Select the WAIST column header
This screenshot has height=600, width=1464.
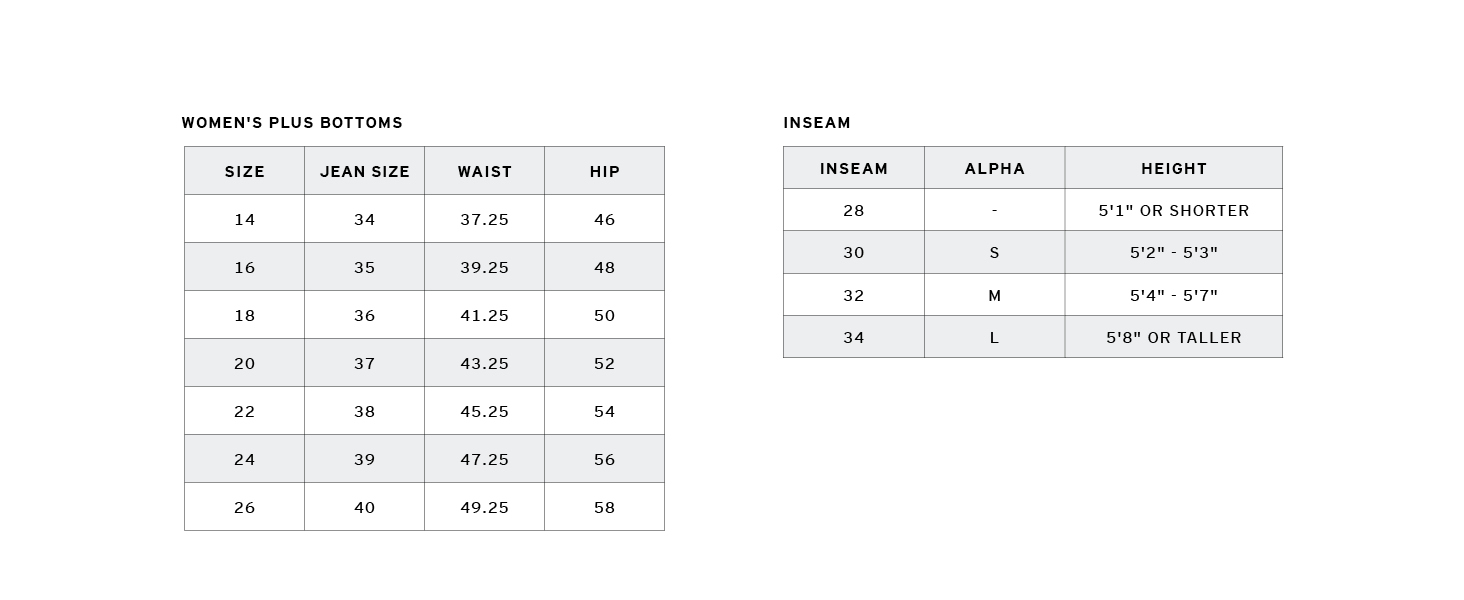pyautogui.click(x=485, y=172)
